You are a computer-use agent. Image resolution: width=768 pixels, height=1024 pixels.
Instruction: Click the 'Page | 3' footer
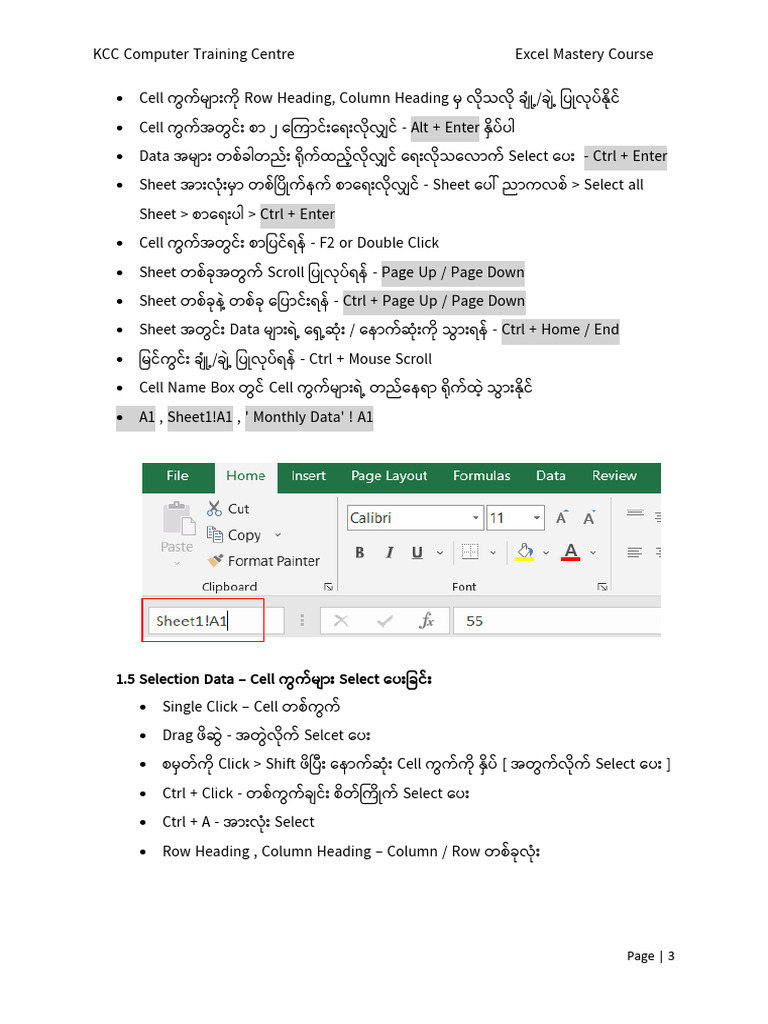[x=650, y=956]
